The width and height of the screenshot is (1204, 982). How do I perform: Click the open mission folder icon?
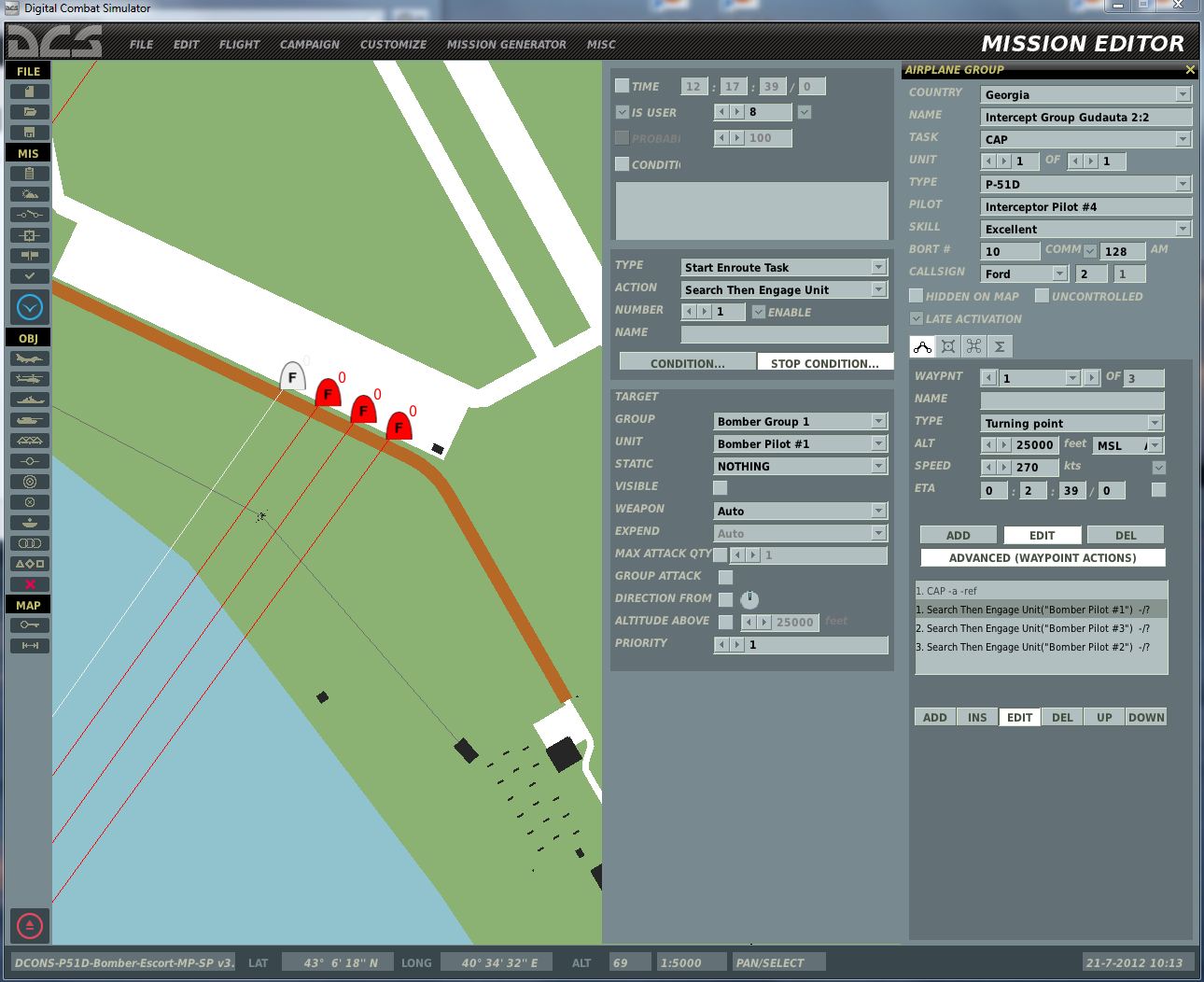click(x=29, y=112)
